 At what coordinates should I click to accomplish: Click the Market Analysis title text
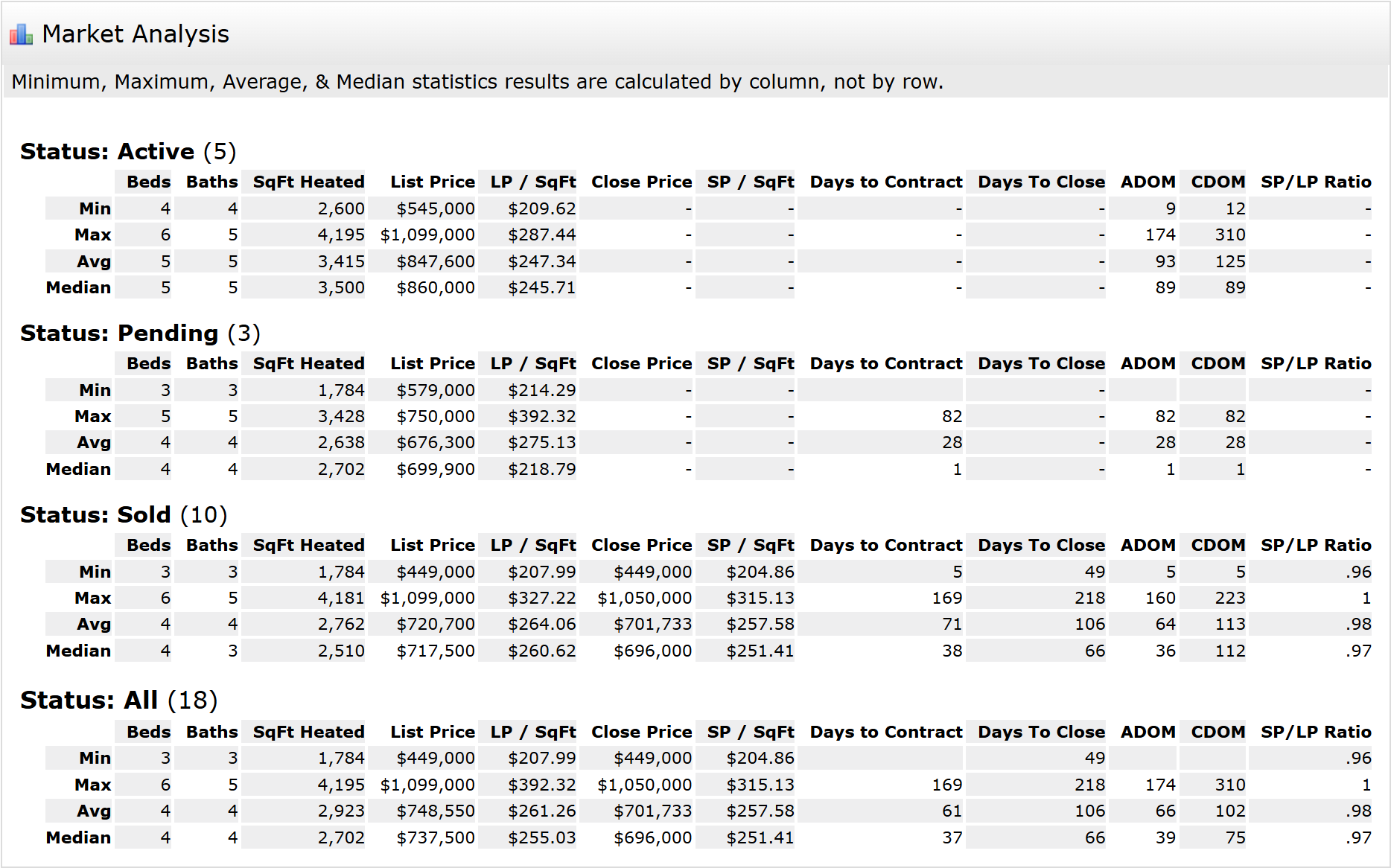coord(136,34)
